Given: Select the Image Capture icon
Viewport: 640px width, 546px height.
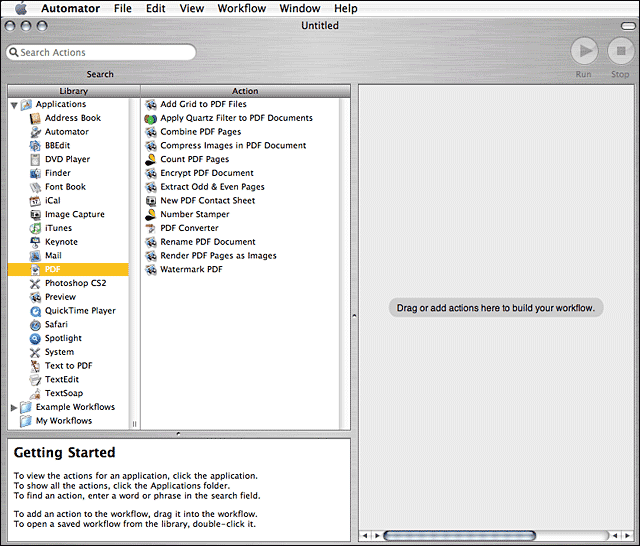Looking at the screenshot, I should (x=35, y=215).
